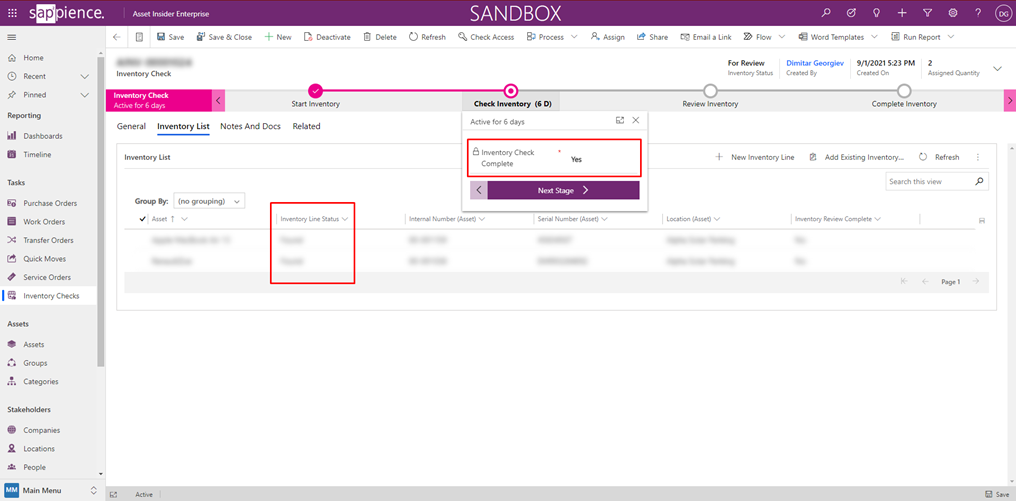Click the search magnifier icon in header

coord(825,13)
